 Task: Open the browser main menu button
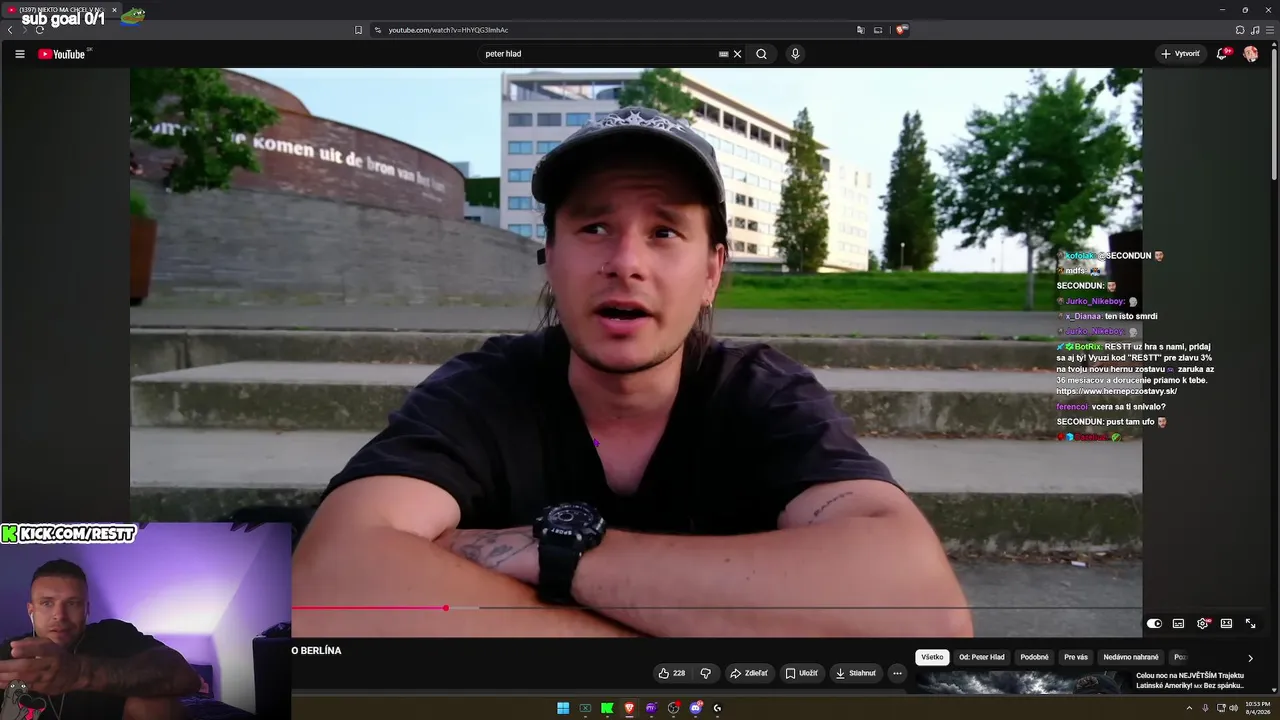(1269, 30)
